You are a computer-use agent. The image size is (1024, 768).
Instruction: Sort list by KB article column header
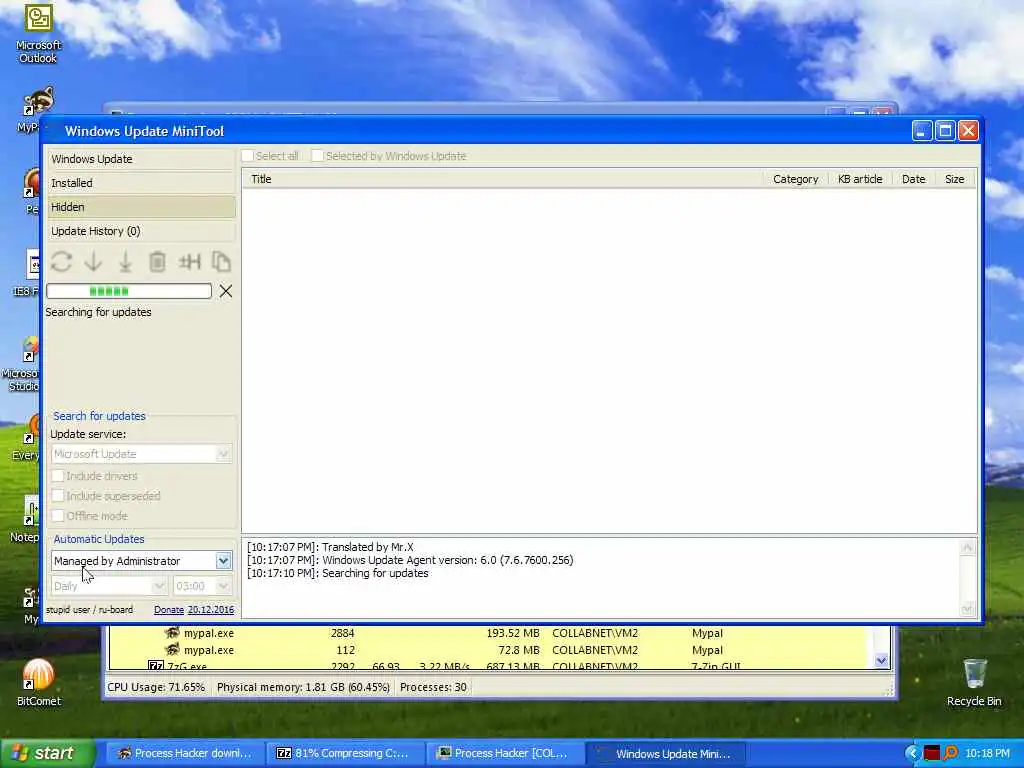click(859, 179)
